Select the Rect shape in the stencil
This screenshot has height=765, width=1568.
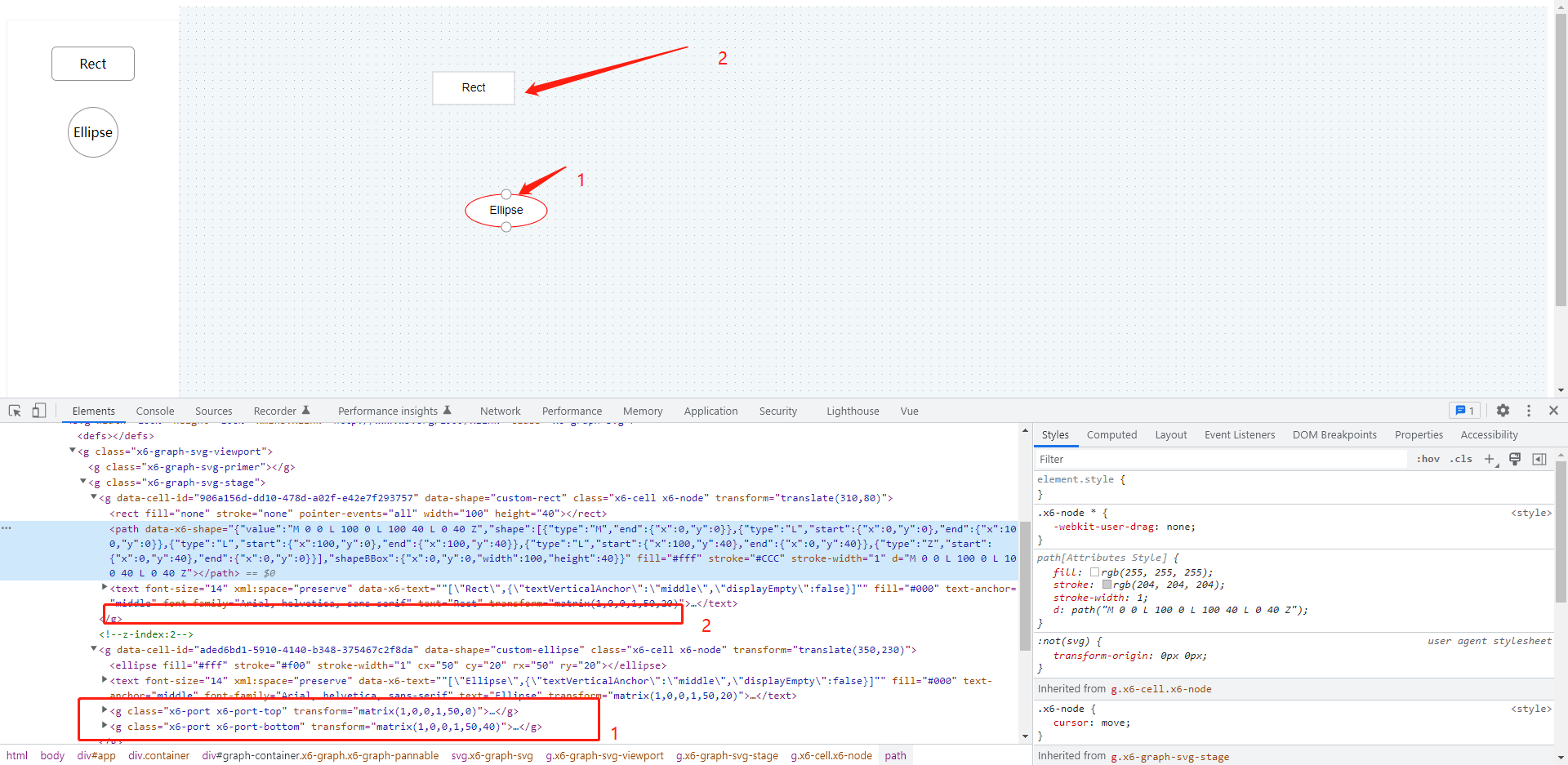point(93,64)
